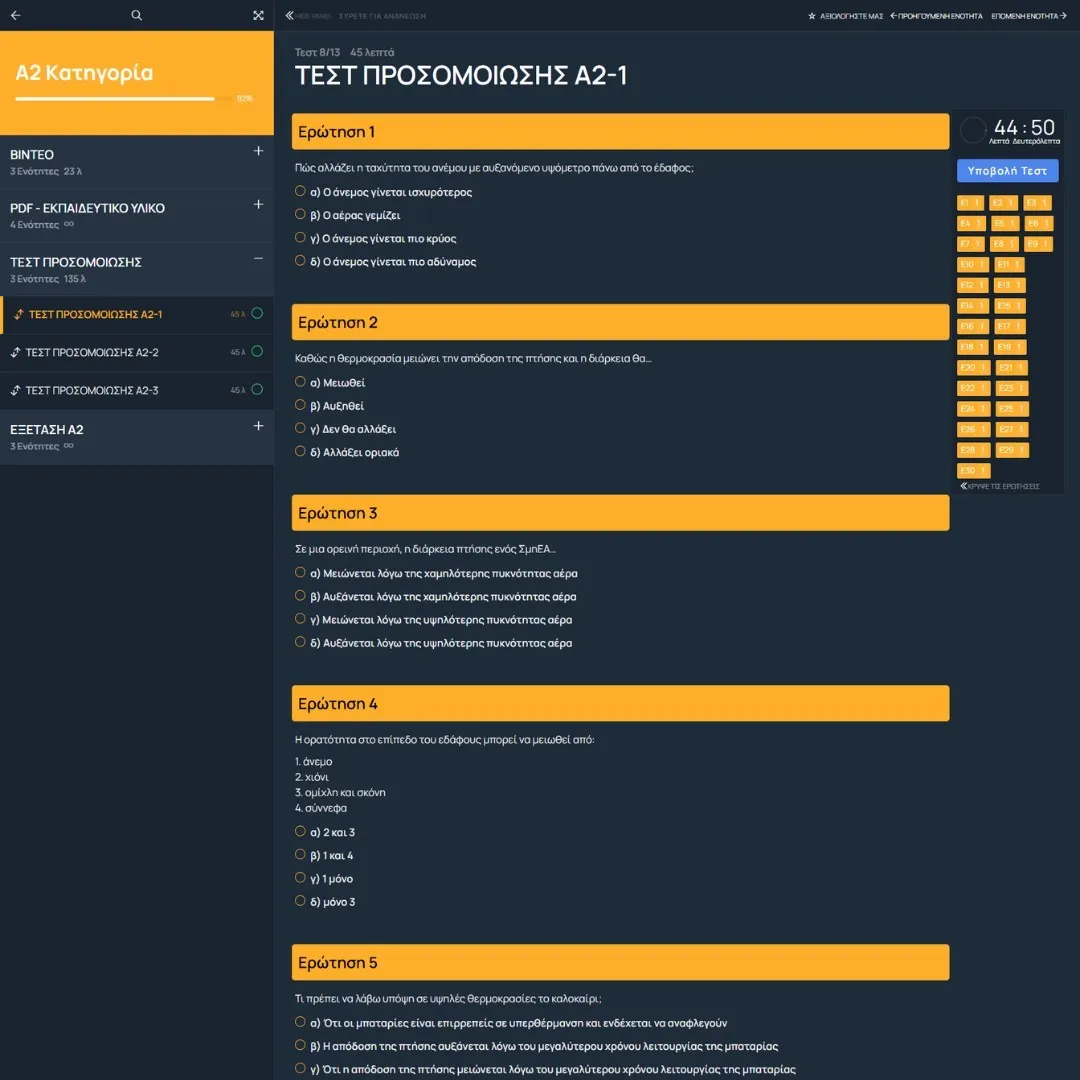Jump to question E12 in navigator
Image resolution: width=1080 pixels, height=1080 pixels.
[973, 285]
